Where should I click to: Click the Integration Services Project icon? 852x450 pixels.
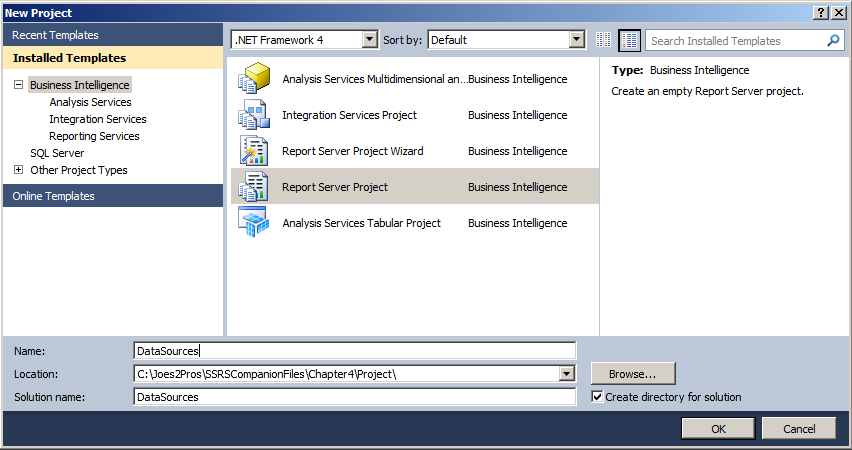coord(254,115)
